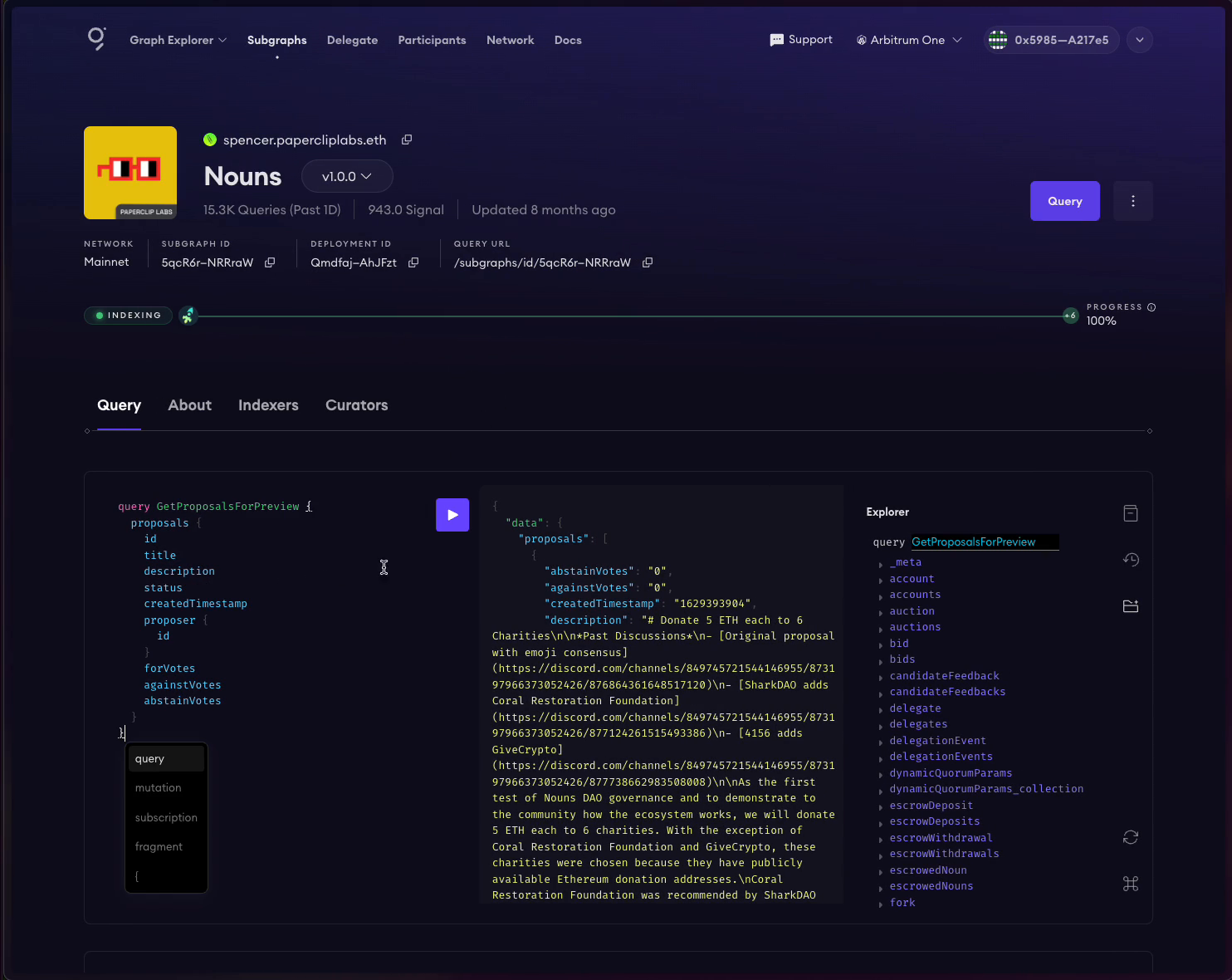Copy the publisher address spencer.papercliplabs.eth
Viewport: 1232px width, 980px height.
click(407, 140)
